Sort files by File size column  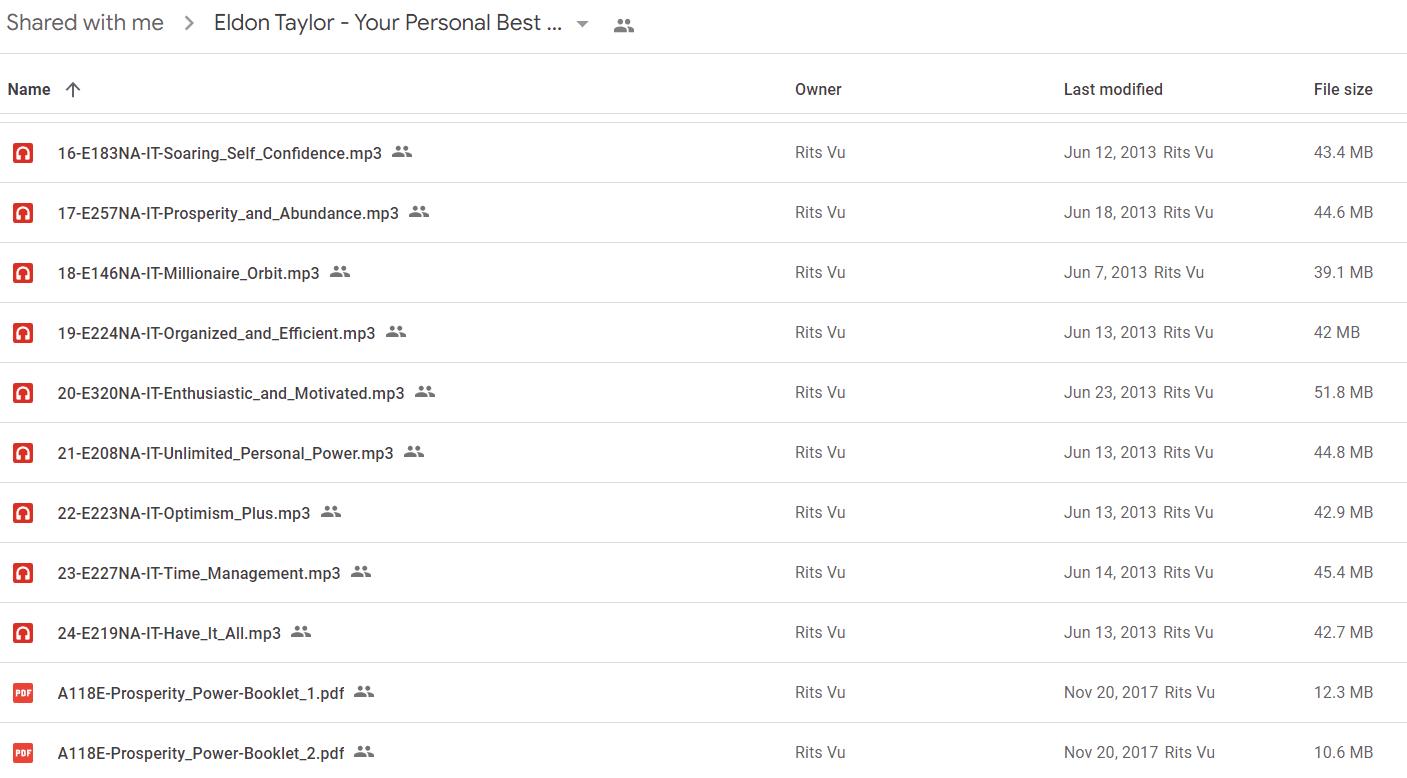[1343, 90]
